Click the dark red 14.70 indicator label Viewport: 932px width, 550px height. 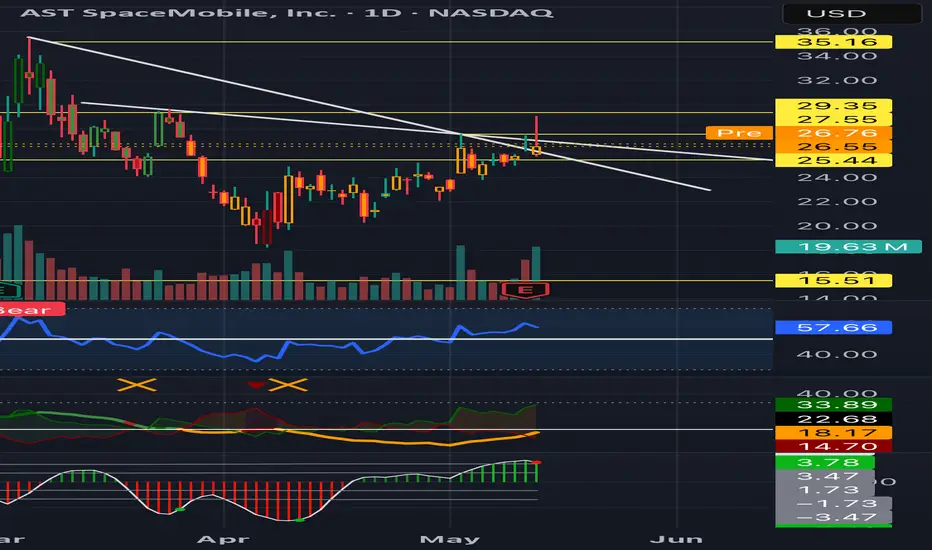833,446
